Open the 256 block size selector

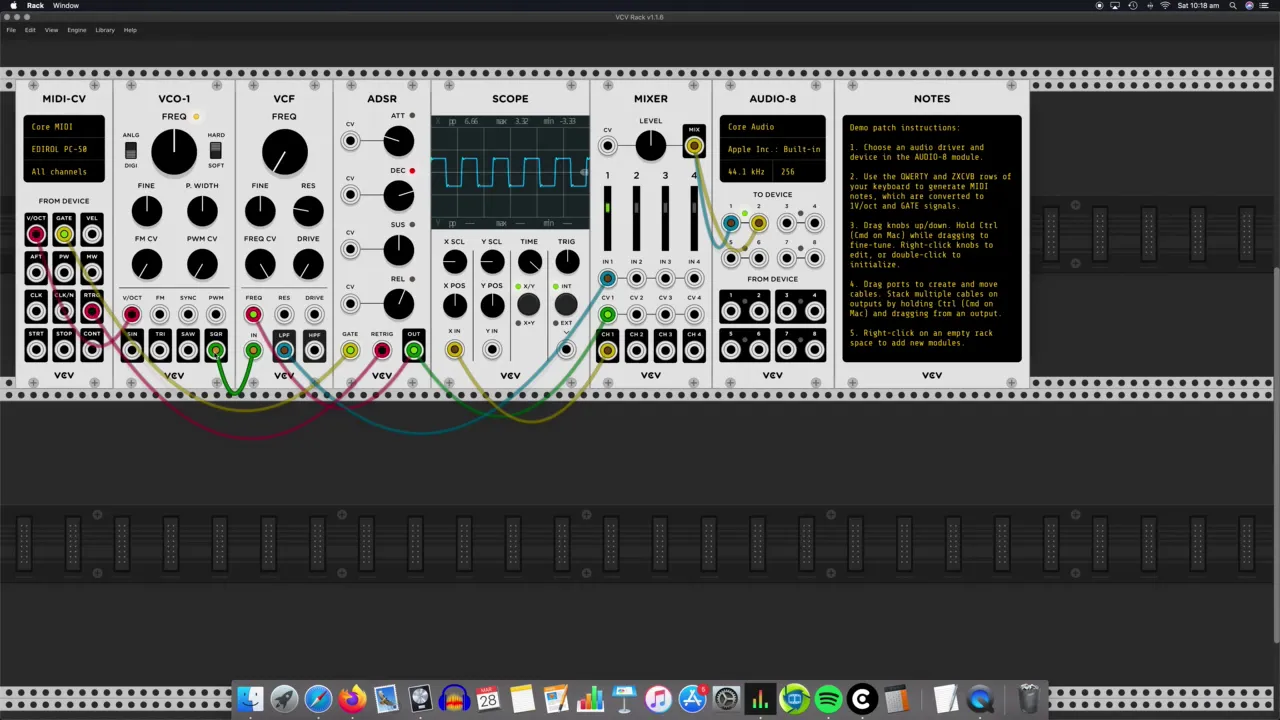[799, 172]
